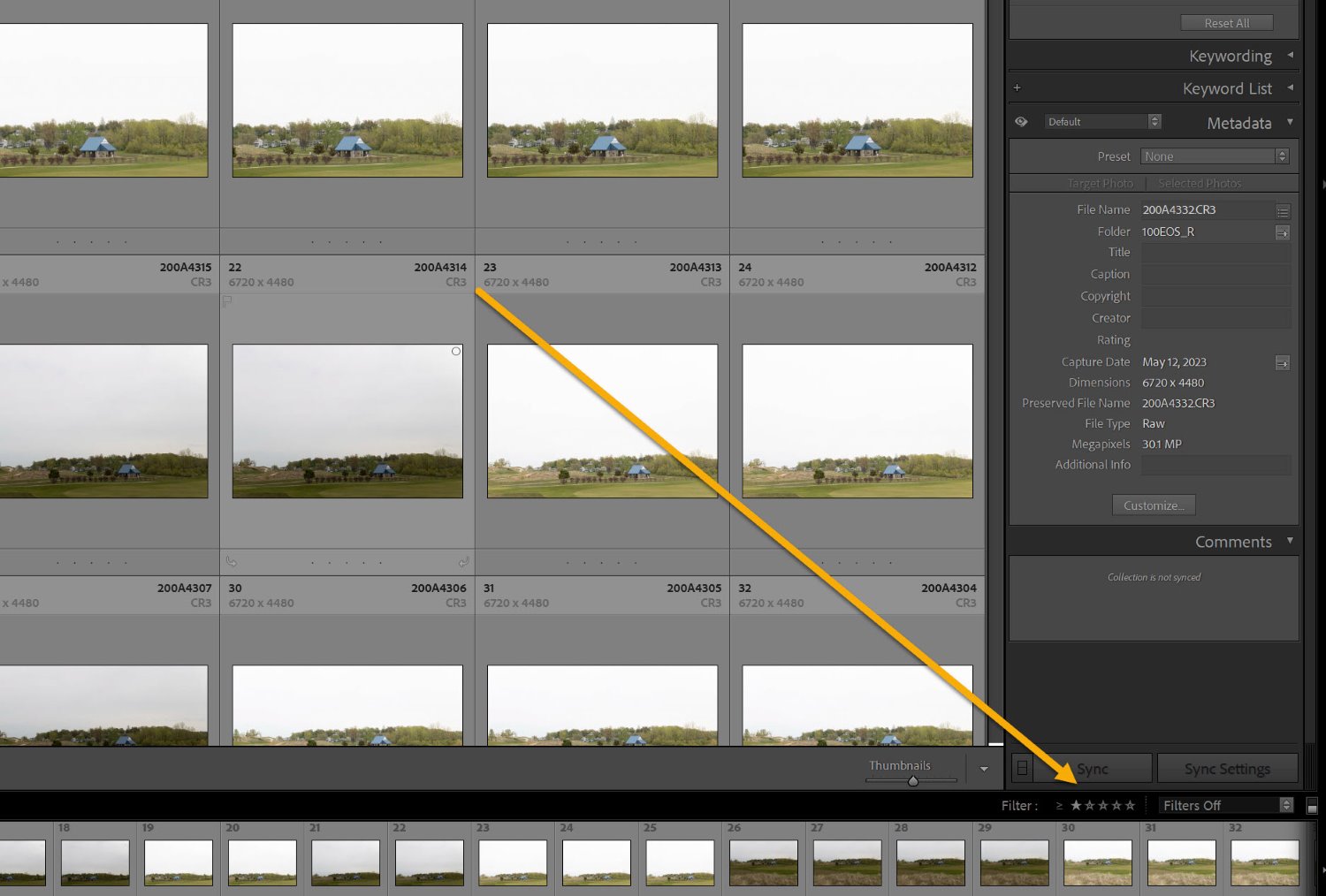1326x896 pixels.
Task: Click the rotate-left icon on thumbnail 200A4306
Action: (x=231, y=561)
